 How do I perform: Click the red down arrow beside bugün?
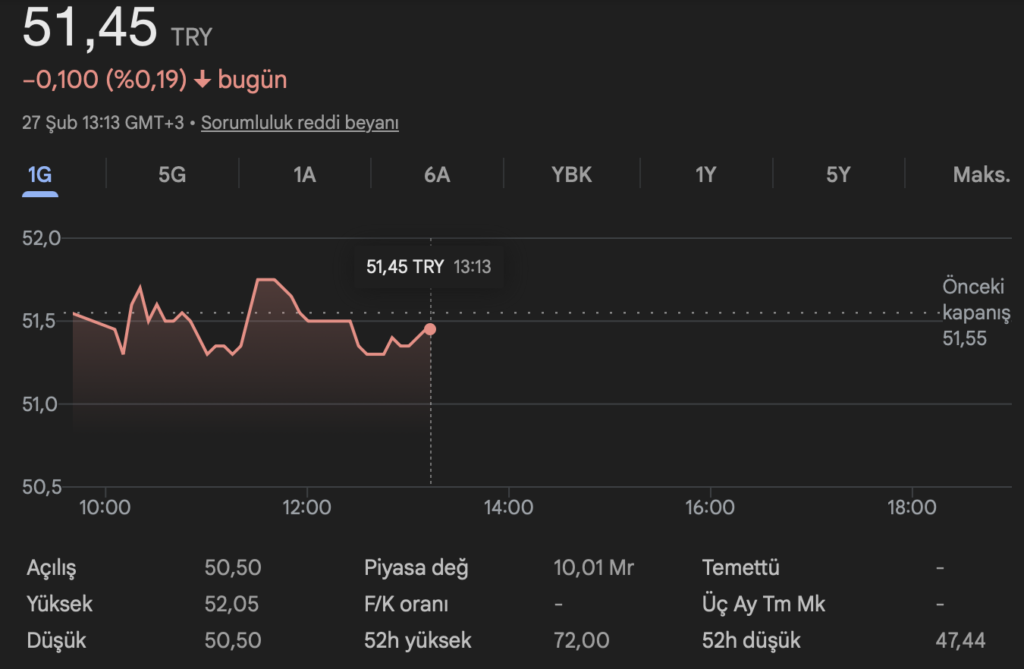(202, 80)
